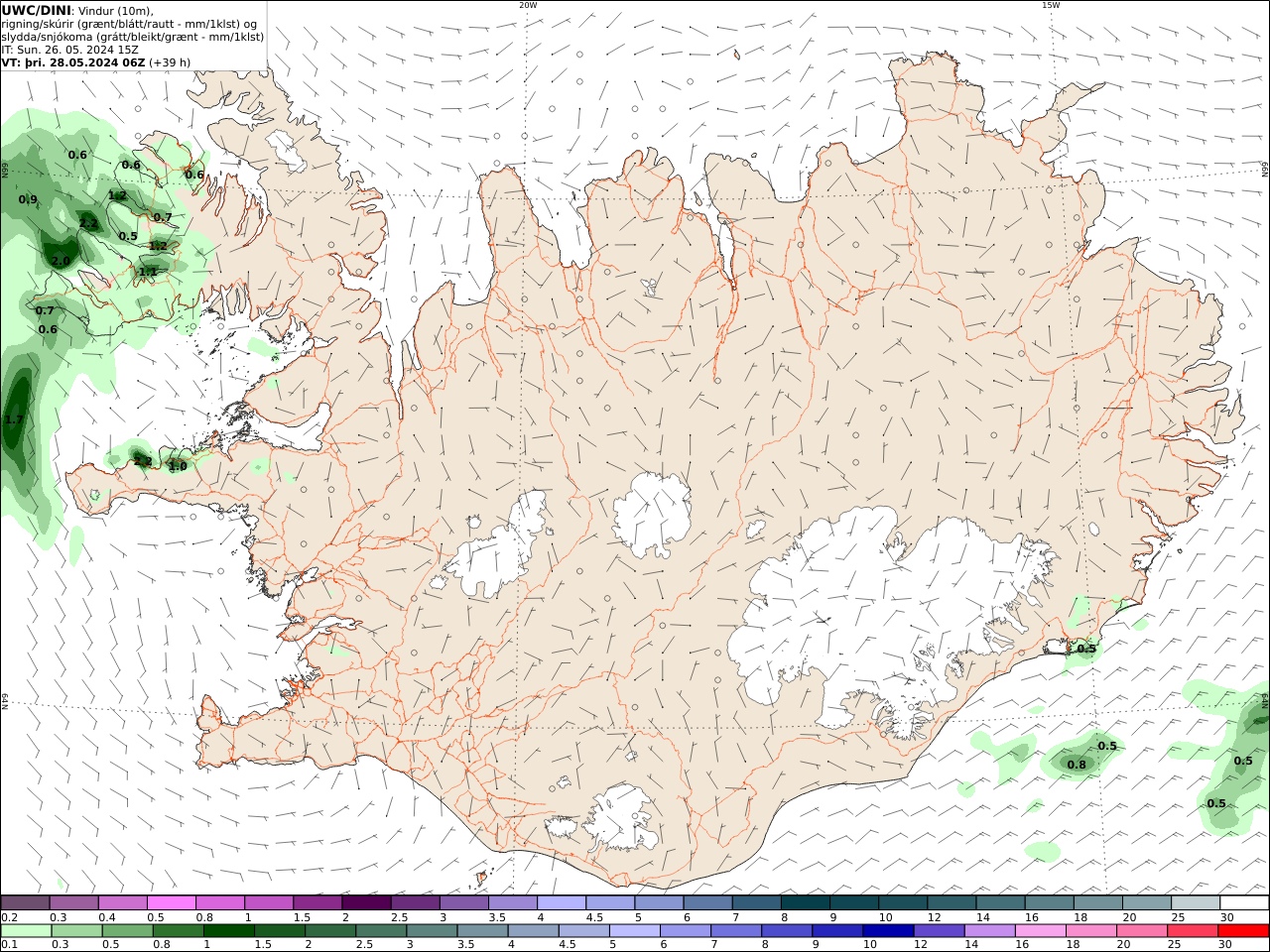The width and height of the screenshot is (1270, 952).
Task: Click the red swatch ending the lower legend row
Action: [x=1243, y=930]
